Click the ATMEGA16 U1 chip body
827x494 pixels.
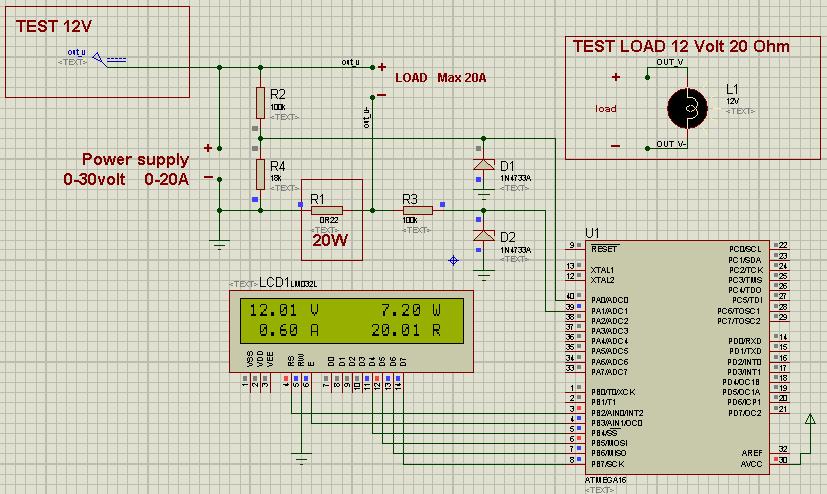(678, 350)
